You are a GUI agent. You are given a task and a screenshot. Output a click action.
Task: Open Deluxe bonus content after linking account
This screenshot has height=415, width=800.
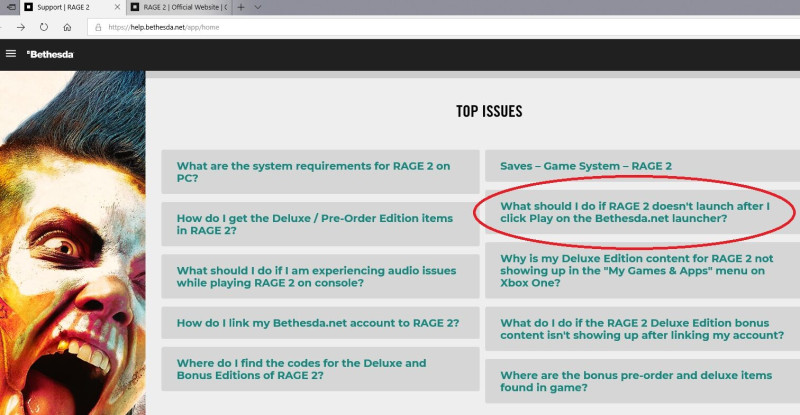(x=642, y=329)
